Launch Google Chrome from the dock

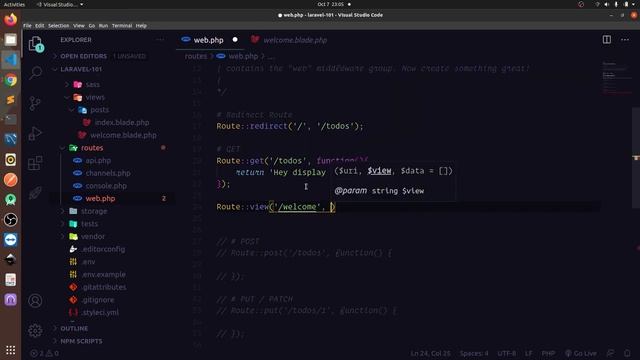coord(11,80)
